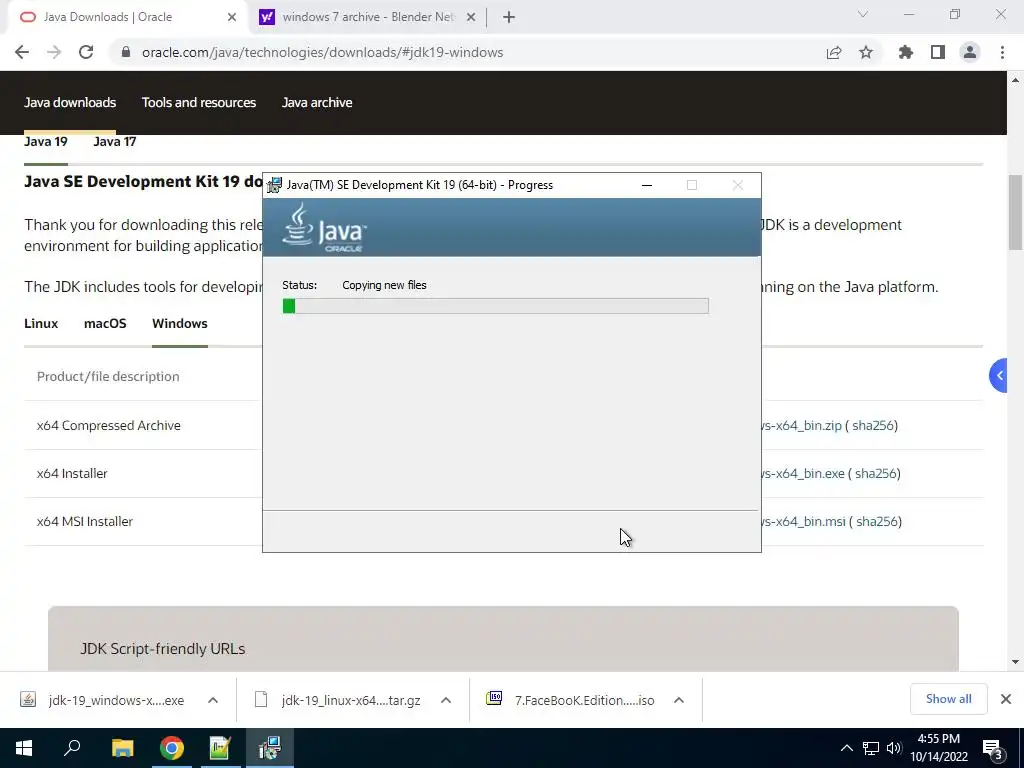Minimize the Java installer window
This screenshot has height=768, width=1024.
point(647,185)
